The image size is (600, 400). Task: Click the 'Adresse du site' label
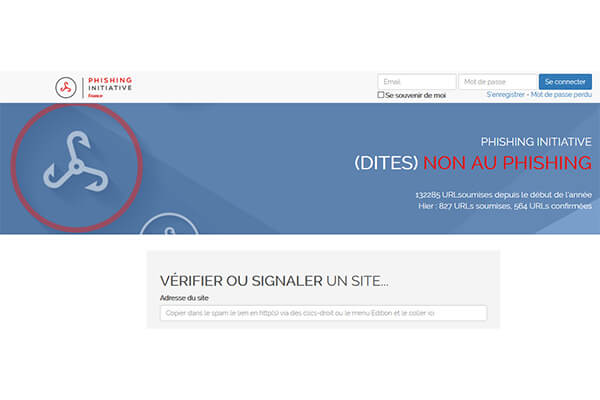(x=185, y=298)
